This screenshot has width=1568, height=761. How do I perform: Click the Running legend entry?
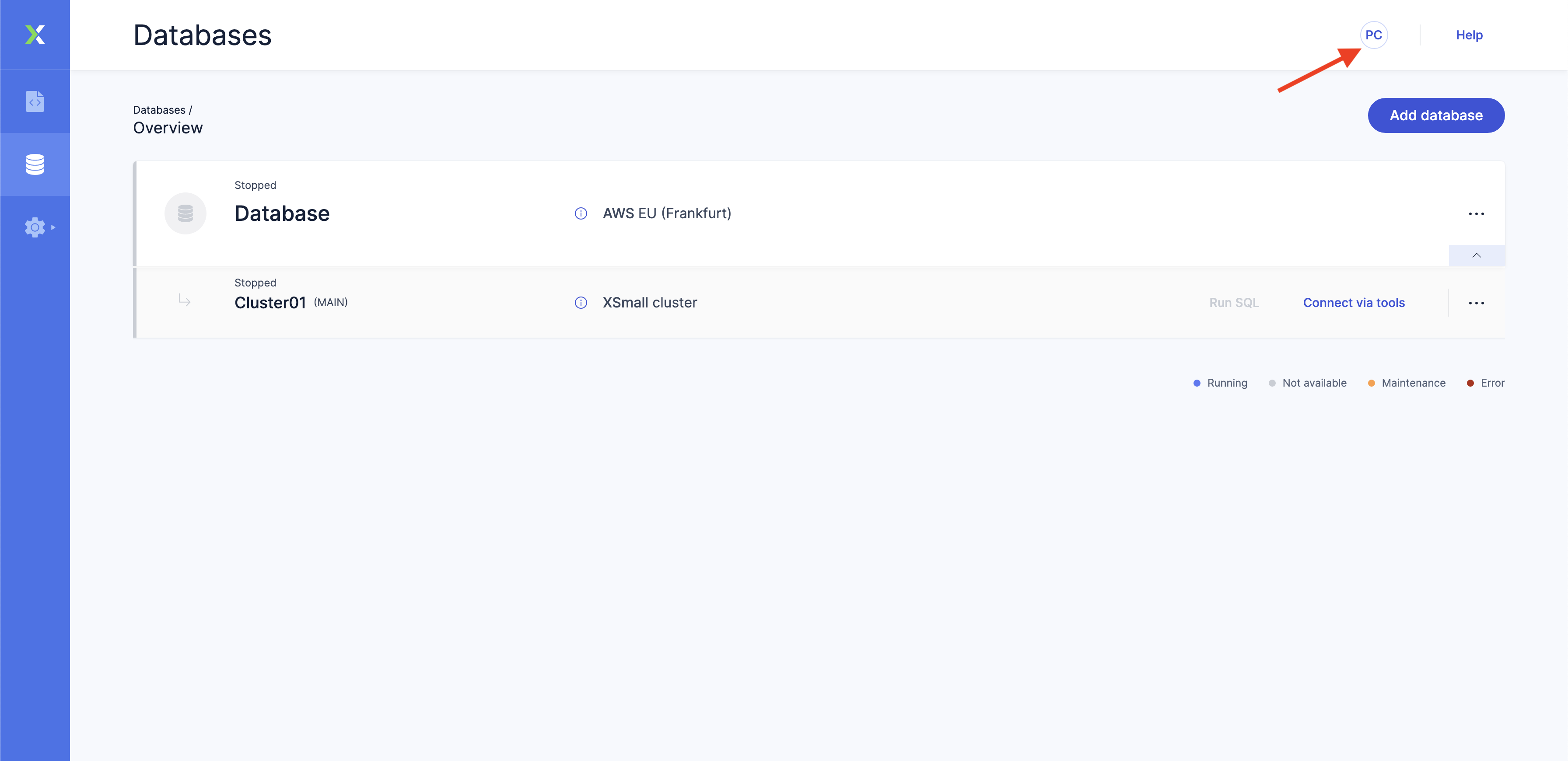(1220, 383)
